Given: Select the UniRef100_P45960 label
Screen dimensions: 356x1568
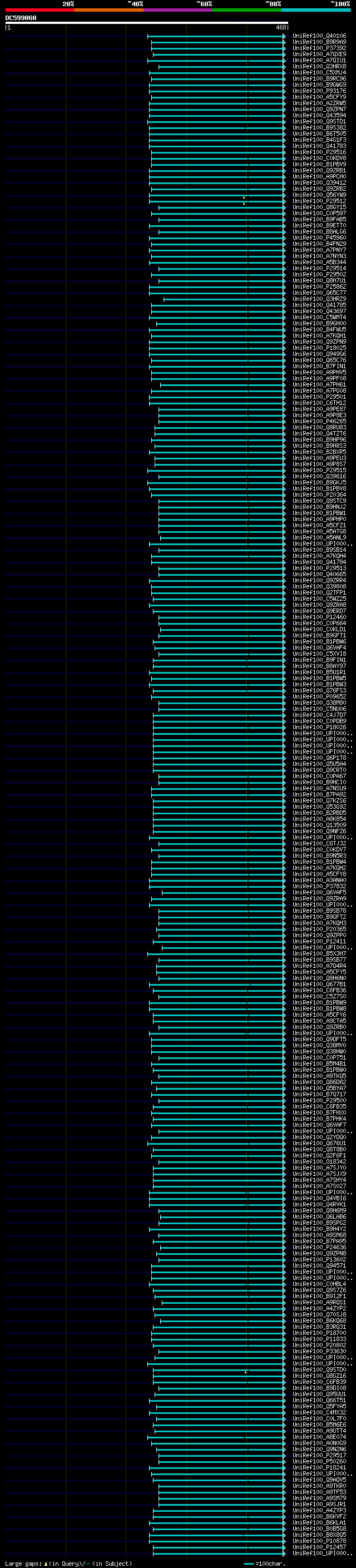Looking at the screenshot, I should (319, 238).
